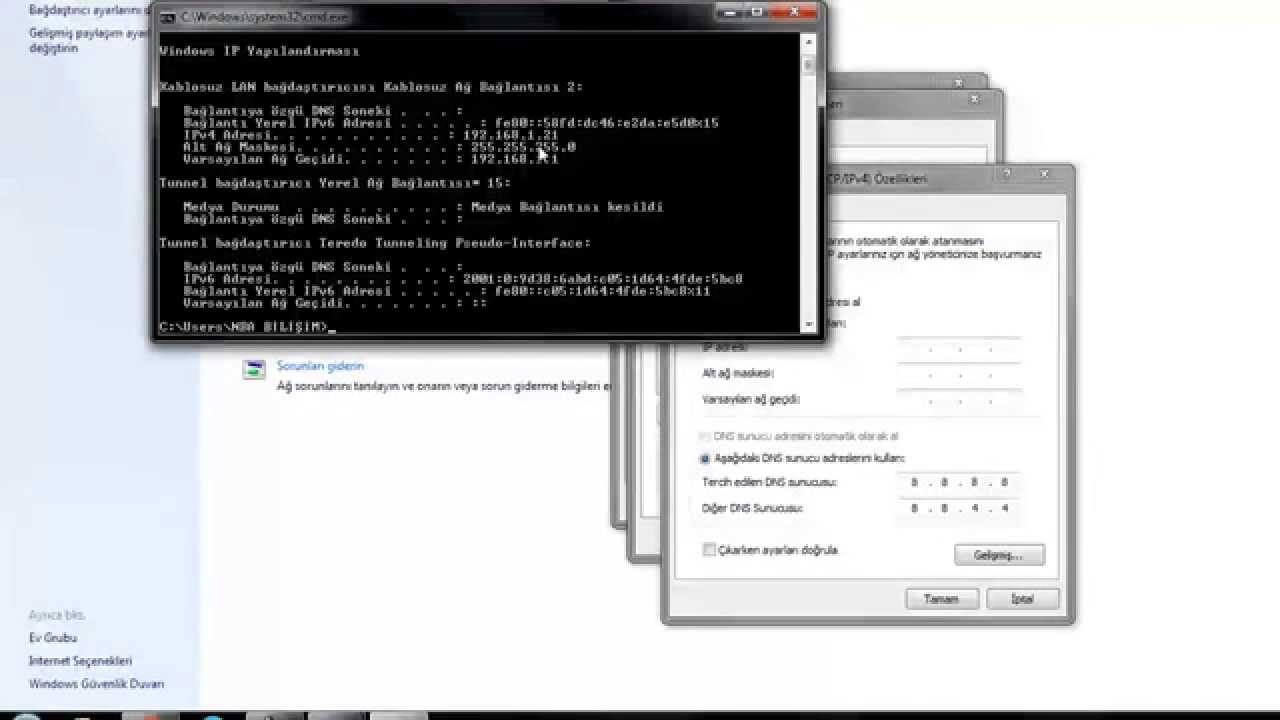Click the Alt ağ maskesi input field
The image size is (1280, 720).
pyautogui.click(x=960, y=375)
